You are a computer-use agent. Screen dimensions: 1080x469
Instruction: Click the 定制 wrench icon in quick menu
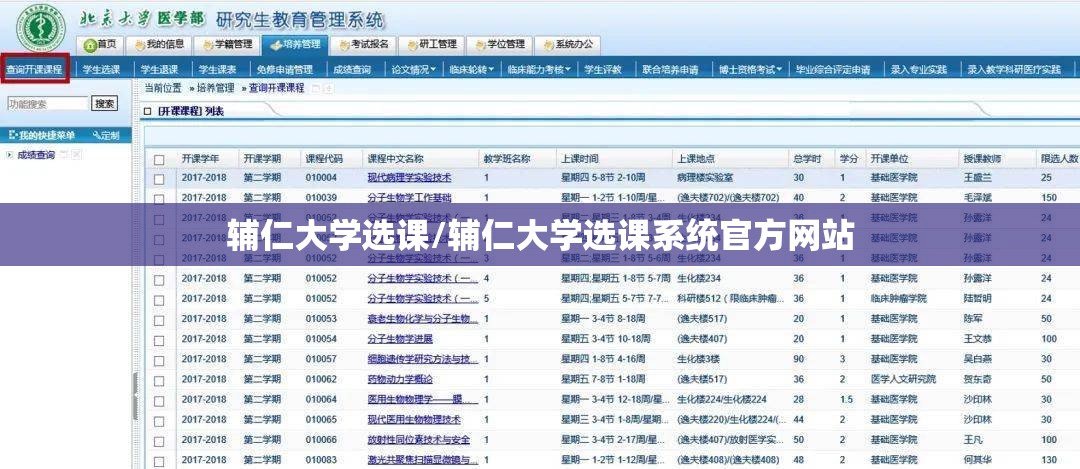[96, 135]
